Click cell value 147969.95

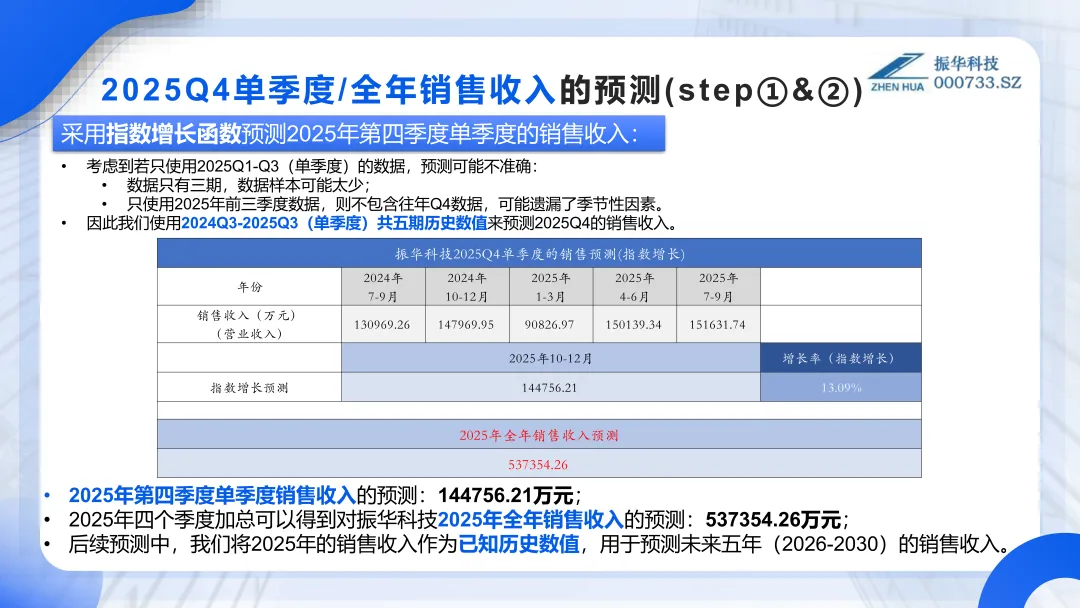466,324
